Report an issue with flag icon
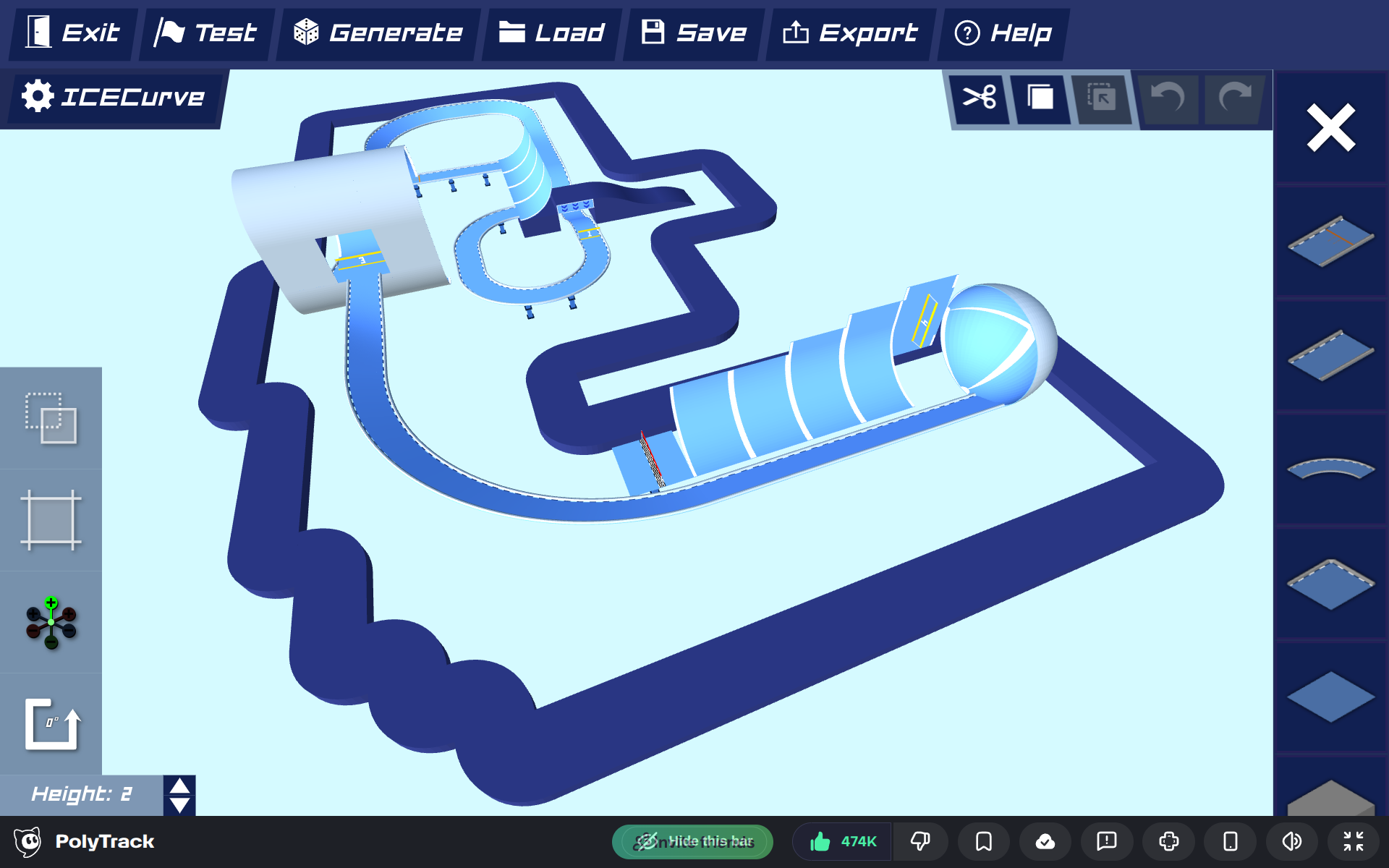The height and width of the screenshot is (868, 1389). (x=1107, y=842)
